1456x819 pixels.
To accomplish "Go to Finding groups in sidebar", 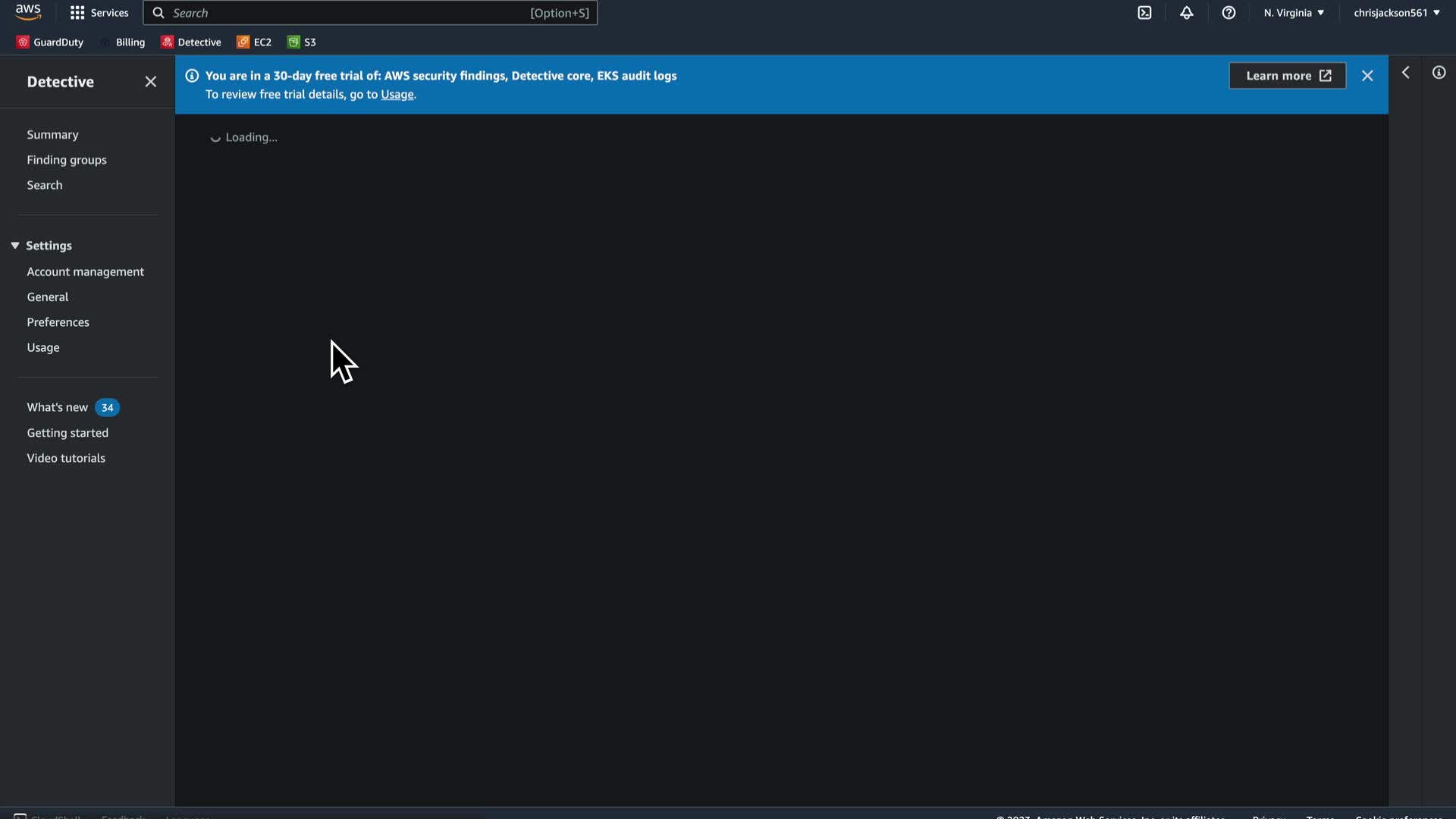I will coord(67,160).
